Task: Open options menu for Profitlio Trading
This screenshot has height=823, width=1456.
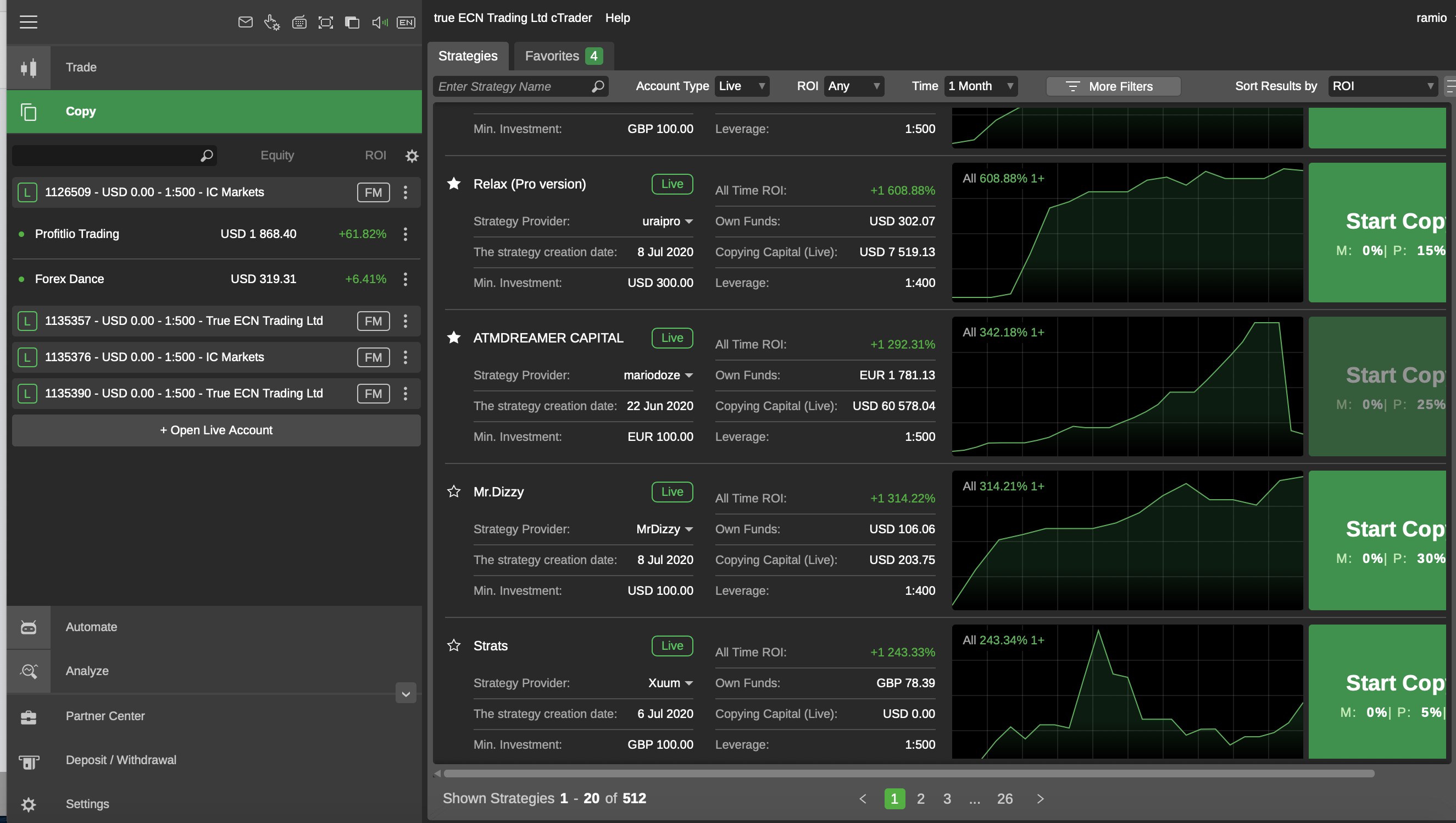Action: (405, 234)
